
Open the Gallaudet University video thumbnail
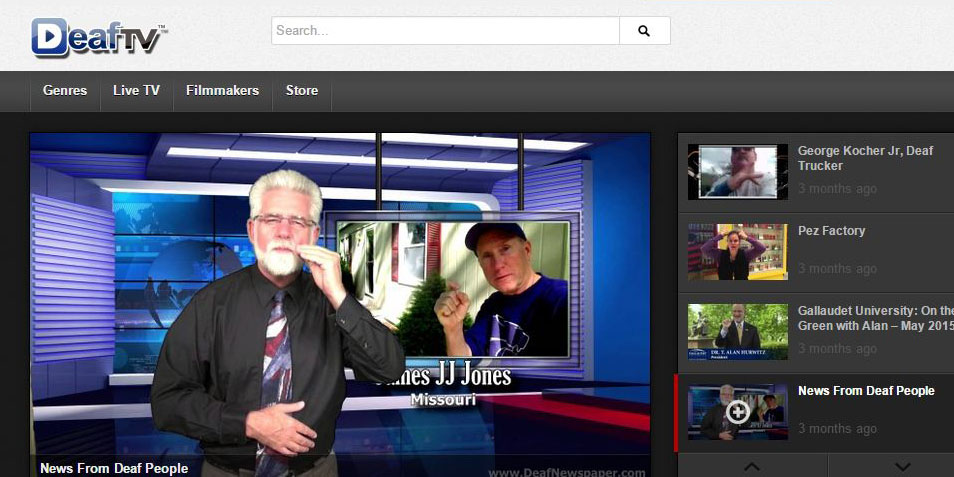(737, 332)
